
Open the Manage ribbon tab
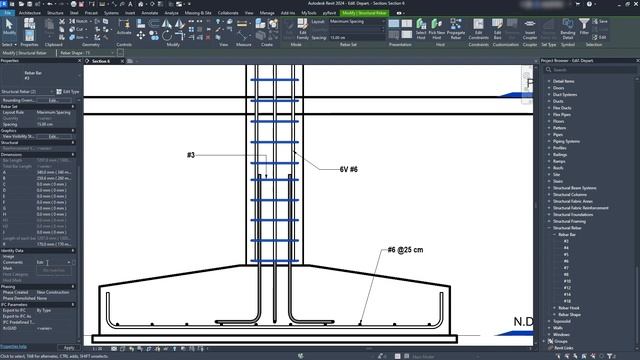(267, 13)
